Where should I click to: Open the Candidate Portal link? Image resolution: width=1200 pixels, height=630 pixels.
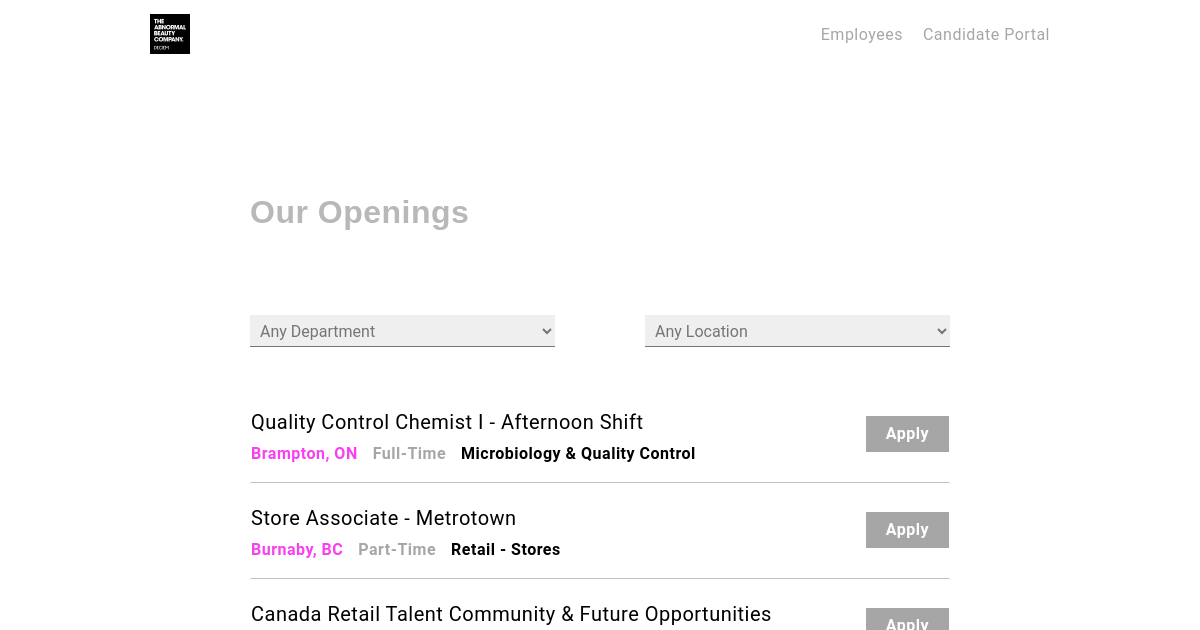pyautogui.click(x=986, y=34)
